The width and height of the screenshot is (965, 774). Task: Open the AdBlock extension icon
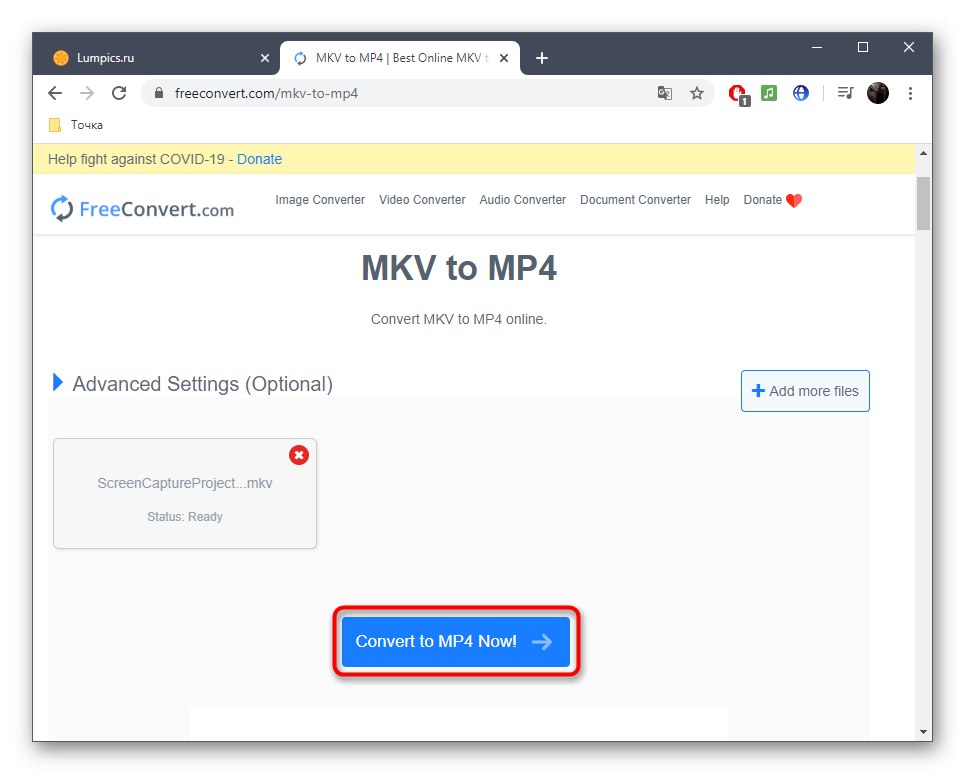[737, 92]
